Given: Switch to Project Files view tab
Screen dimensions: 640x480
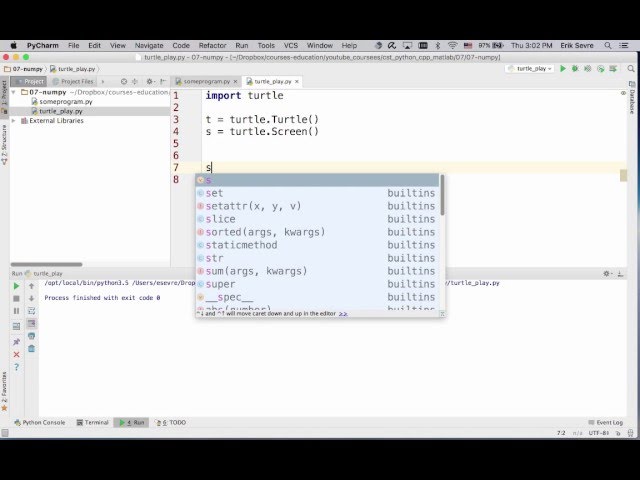Looking at the screenshot, I should click(73, 81).
